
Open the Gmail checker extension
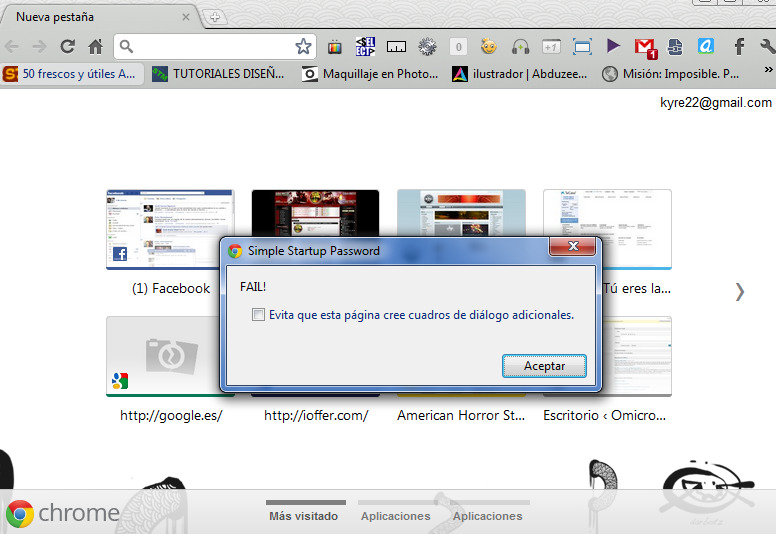pos(645,48)
